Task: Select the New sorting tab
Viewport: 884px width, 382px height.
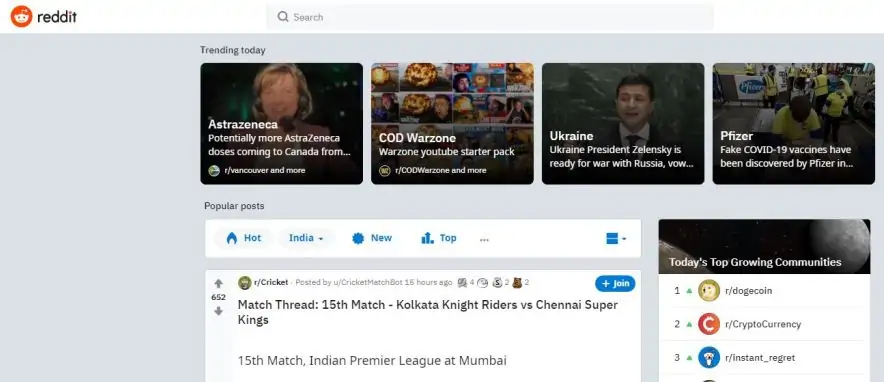Action: tap(372, 238)
